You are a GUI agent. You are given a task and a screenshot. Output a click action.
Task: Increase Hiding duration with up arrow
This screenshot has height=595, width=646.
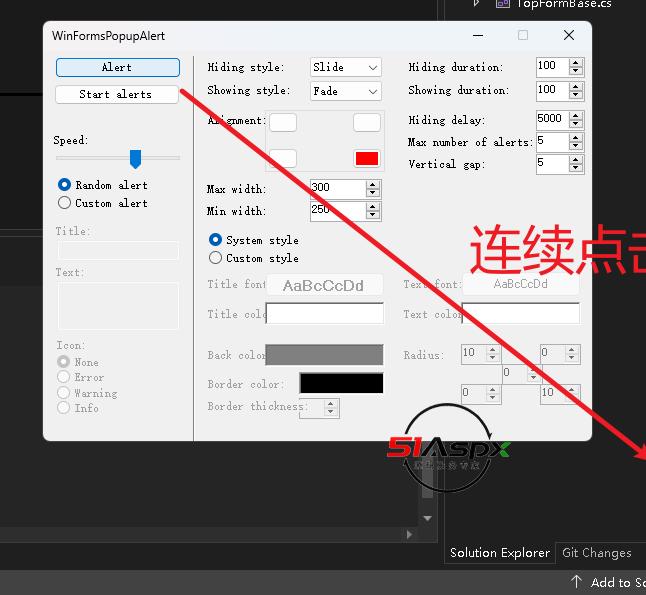point(576,63)
